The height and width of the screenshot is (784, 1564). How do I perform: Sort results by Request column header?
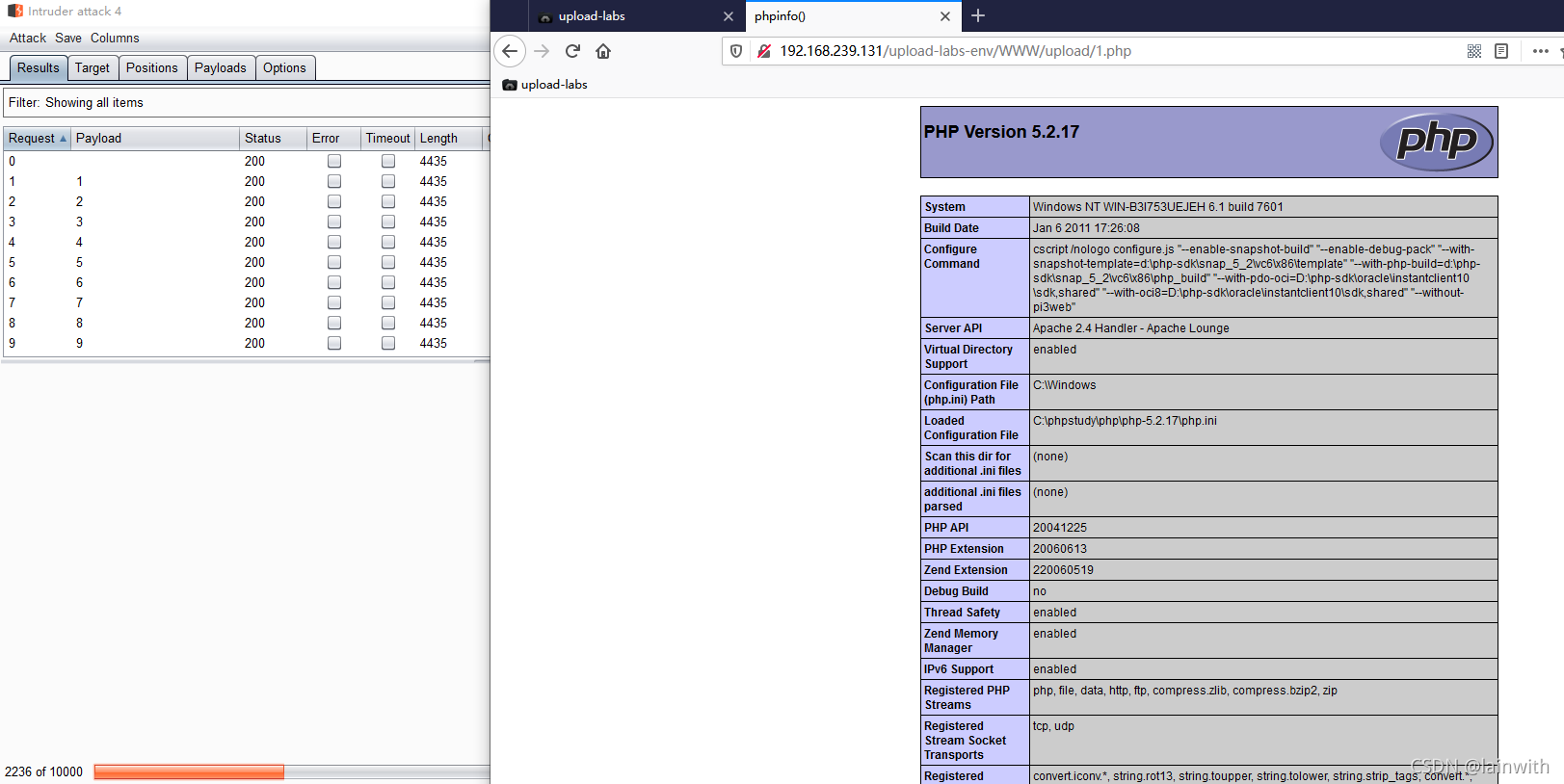click(x=38, y=139)
